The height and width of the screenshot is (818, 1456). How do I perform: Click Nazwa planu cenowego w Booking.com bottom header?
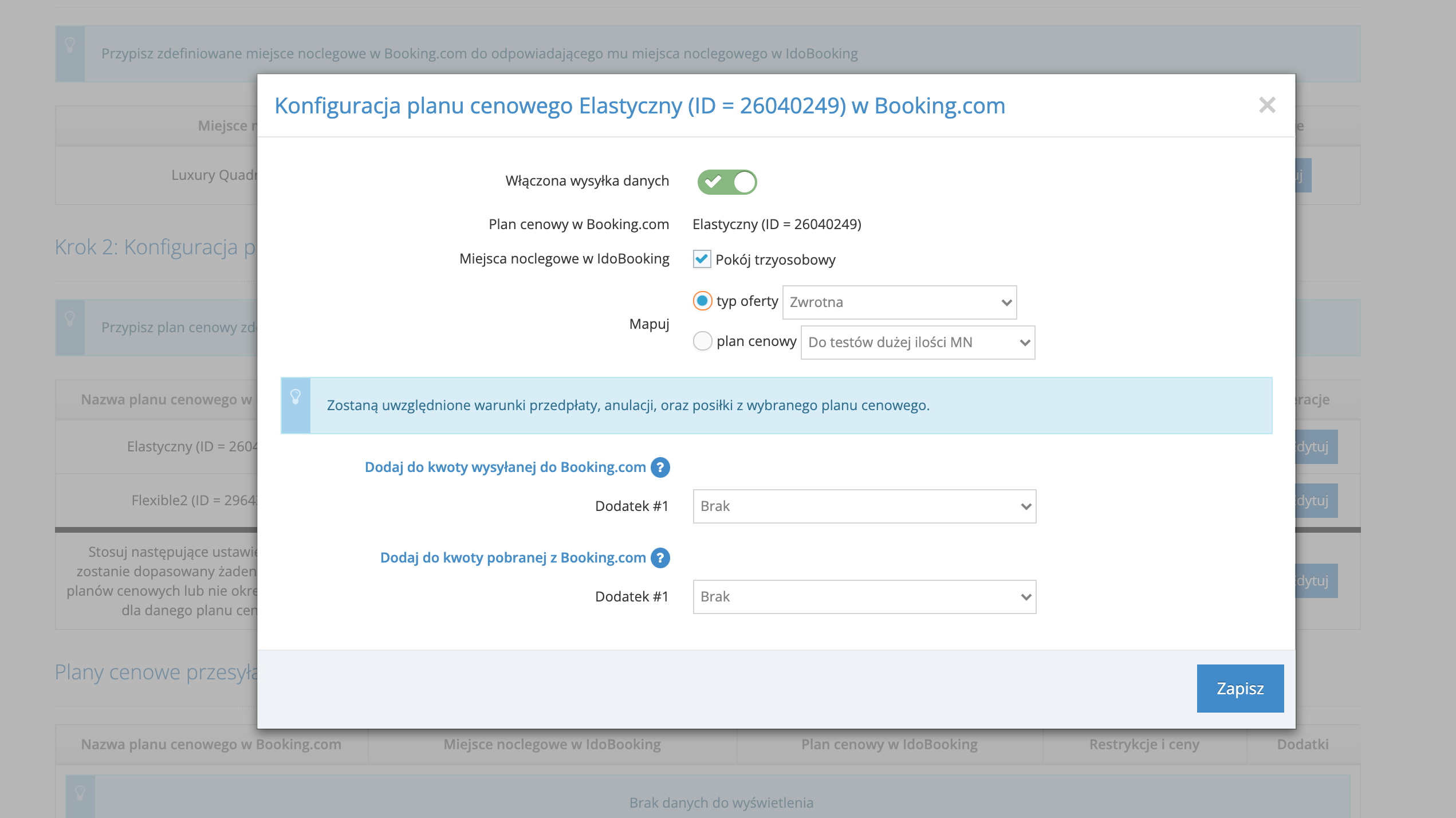pyautogui.click(x=211, y=744)
